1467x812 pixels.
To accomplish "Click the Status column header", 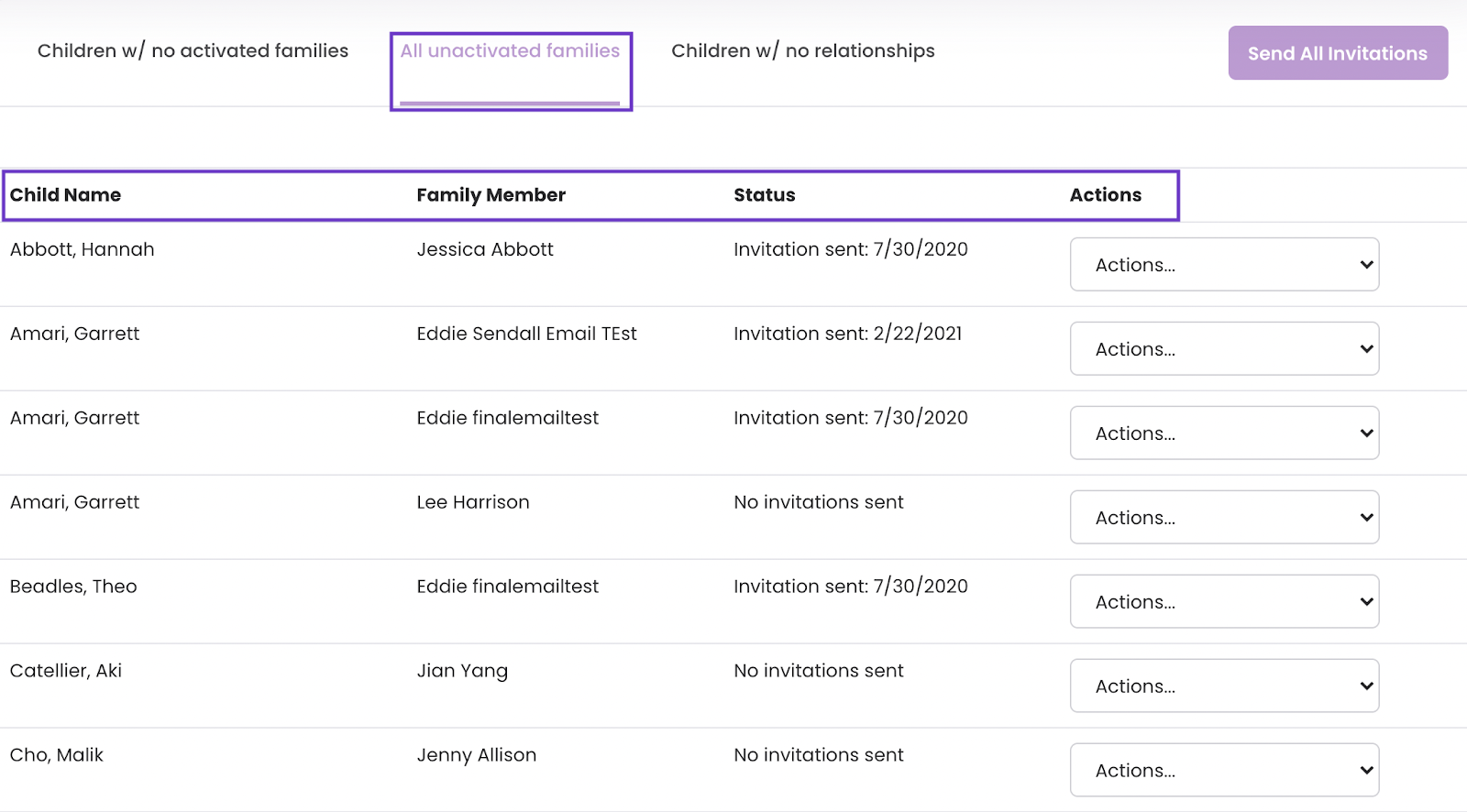I will (765, 195).
